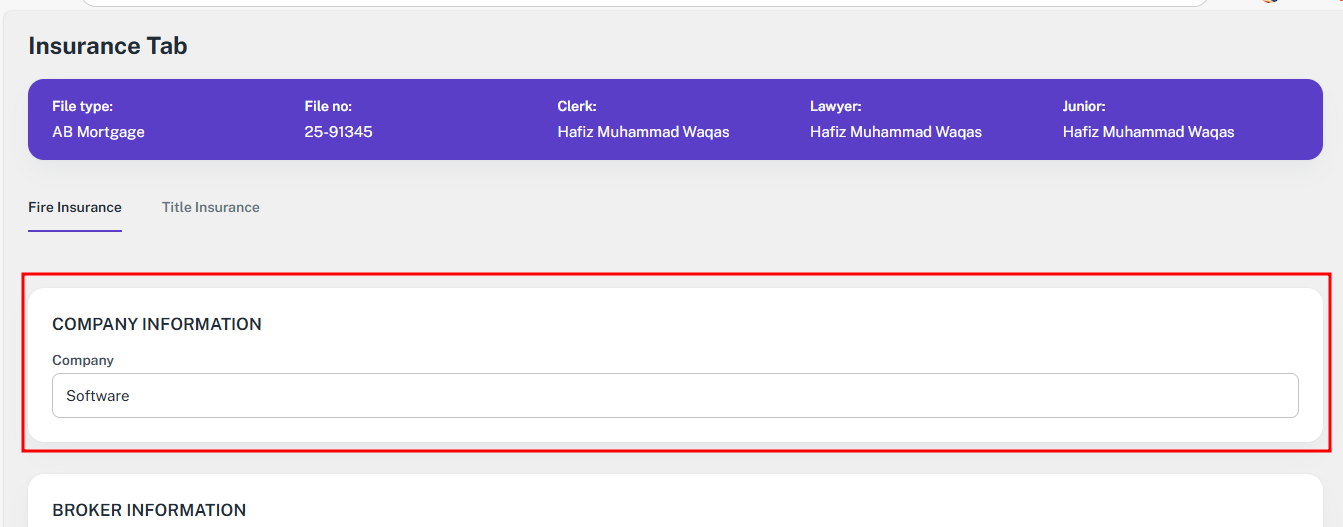The width and height of the screenshot is (1343, 527).
Task: Select the Fire Insurance tab
Action: coord(75,208)
